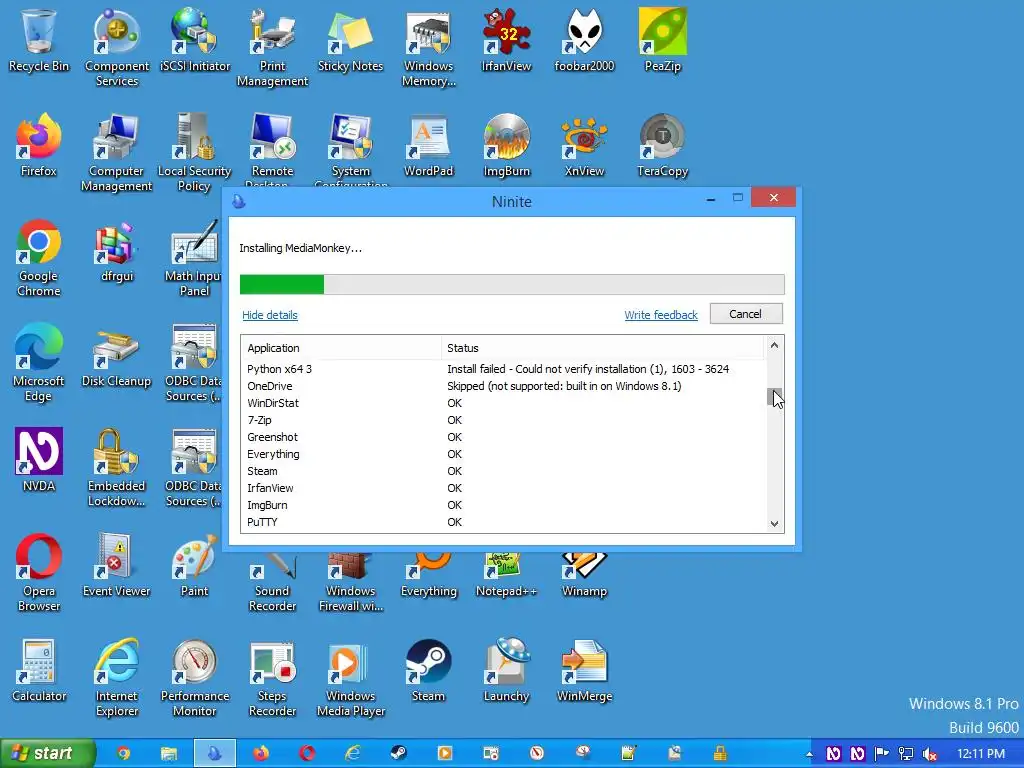
Task: Launch the Paint desktop shortcut
Action: tap(195, 566)
